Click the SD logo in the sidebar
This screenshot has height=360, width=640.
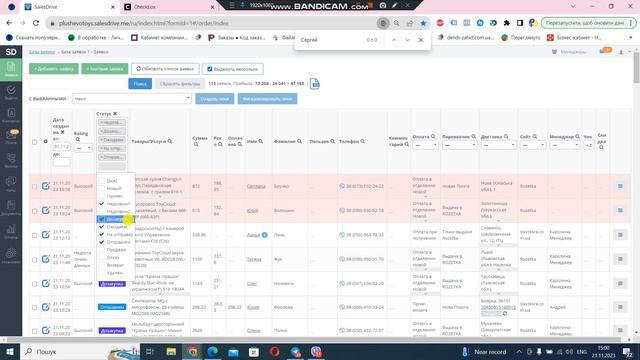click(x=11, y=52)
